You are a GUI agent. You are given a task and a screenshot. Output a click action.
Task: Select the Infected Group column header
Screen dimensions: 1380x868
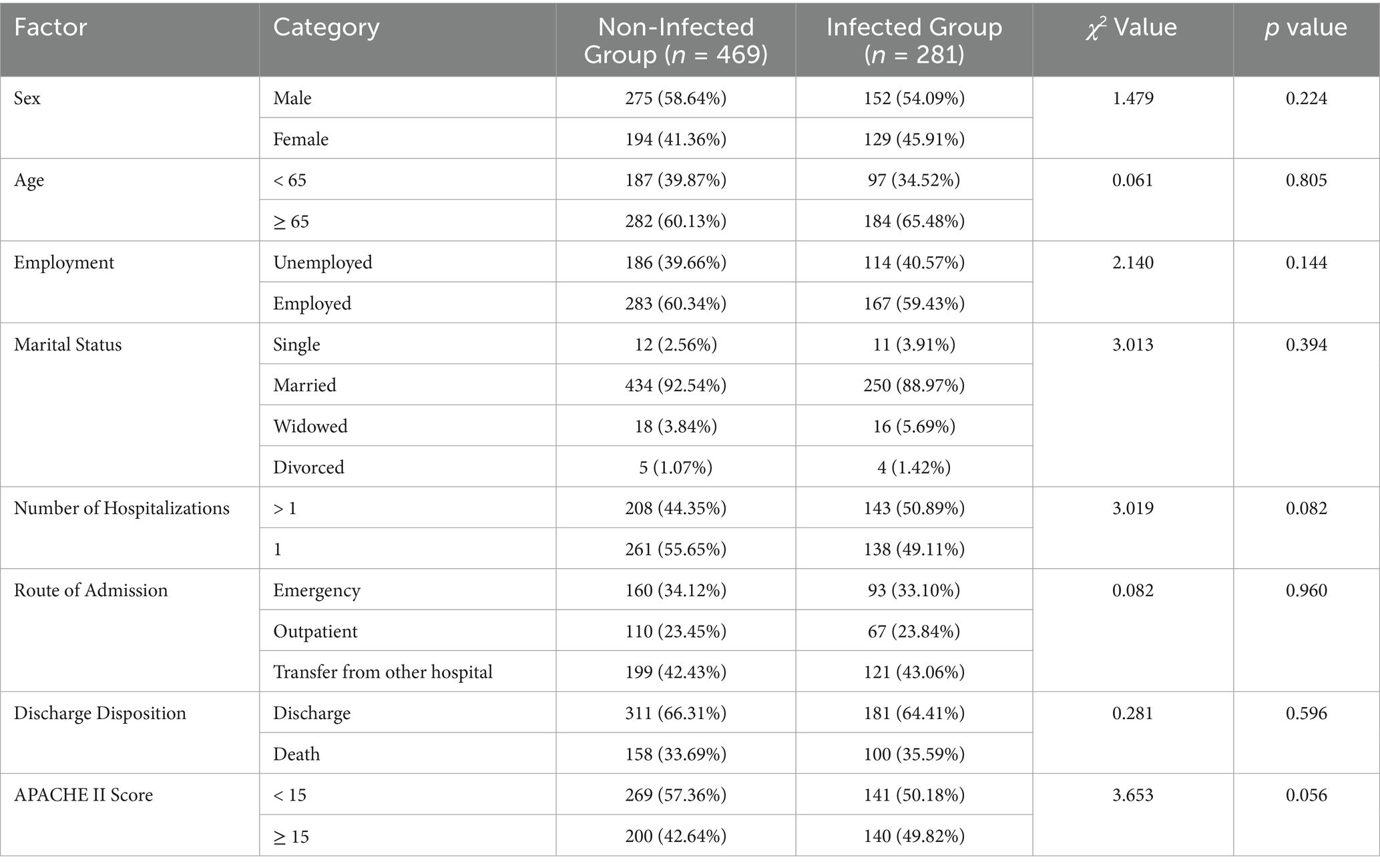tap(913, 40)
